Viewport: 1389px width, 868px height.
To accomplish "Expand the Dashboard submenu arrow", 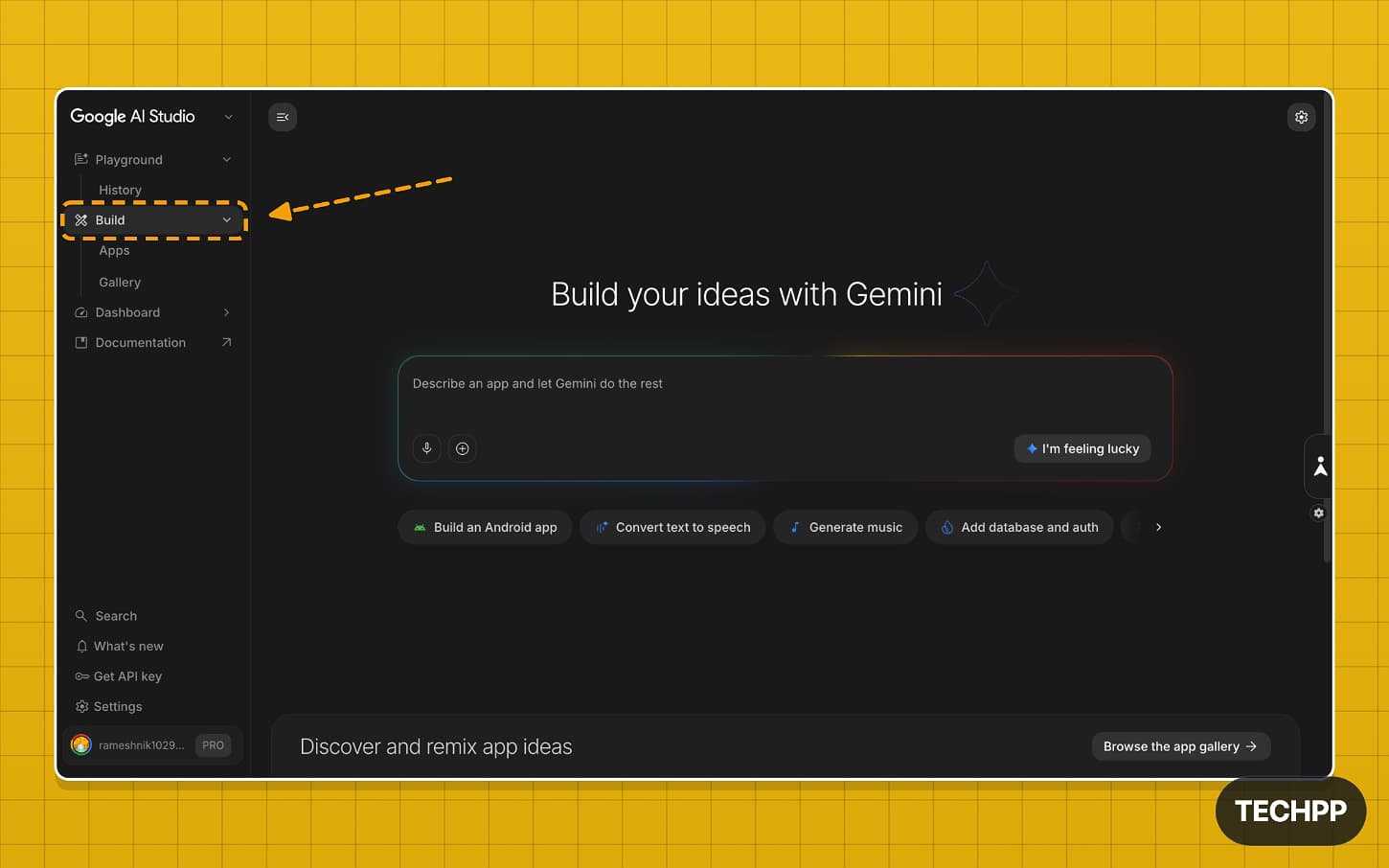I will 227,312.
